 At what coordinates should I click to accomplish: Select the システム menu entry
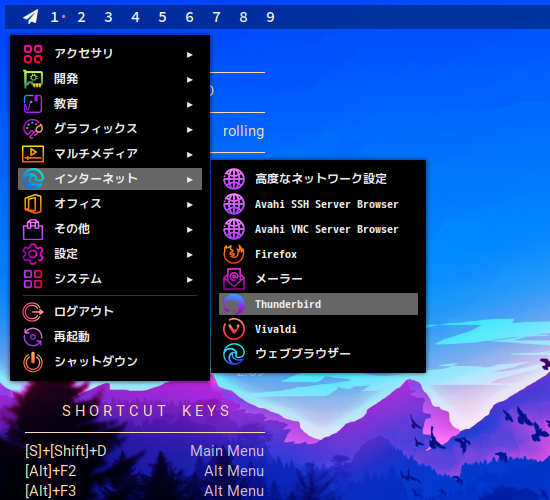point(110,279)
